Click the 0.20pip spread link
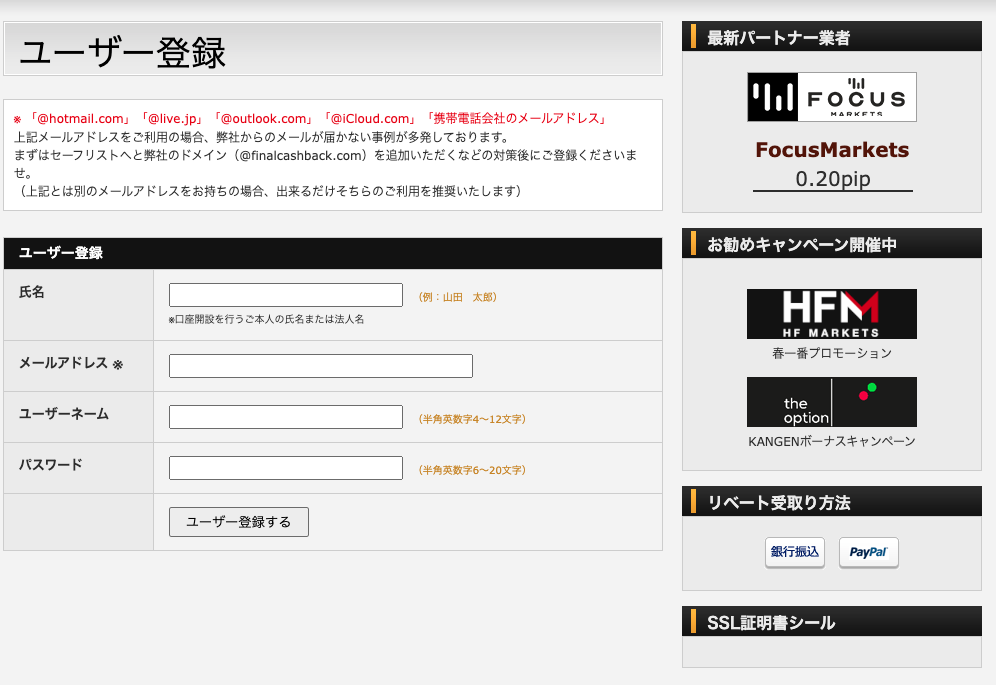The width and height of the screenshot is (996, 685). click(832, 179)
